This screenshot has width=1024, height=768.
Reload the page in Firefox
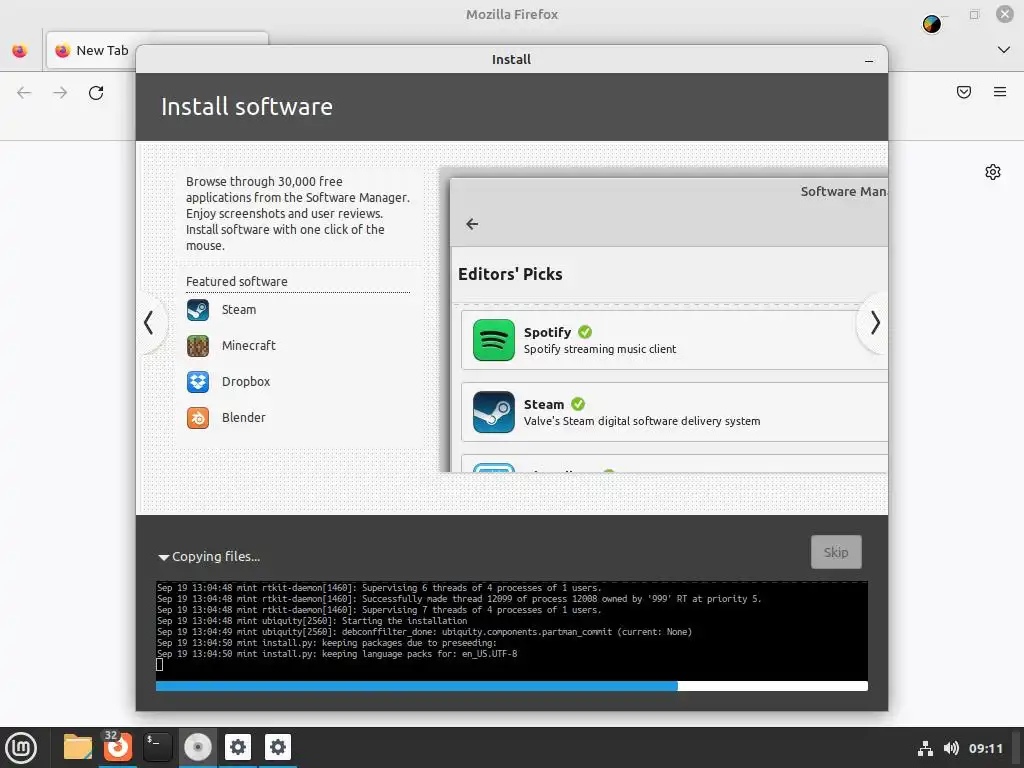[x=96, y=93]
